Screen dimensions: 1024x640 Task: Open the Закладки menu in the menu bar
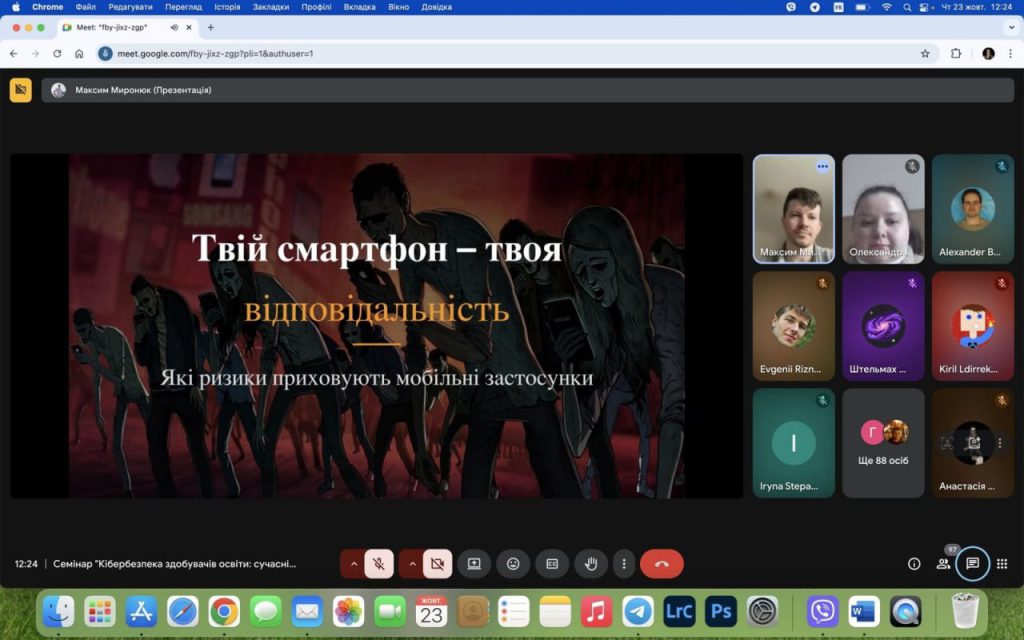pos(271,7)
